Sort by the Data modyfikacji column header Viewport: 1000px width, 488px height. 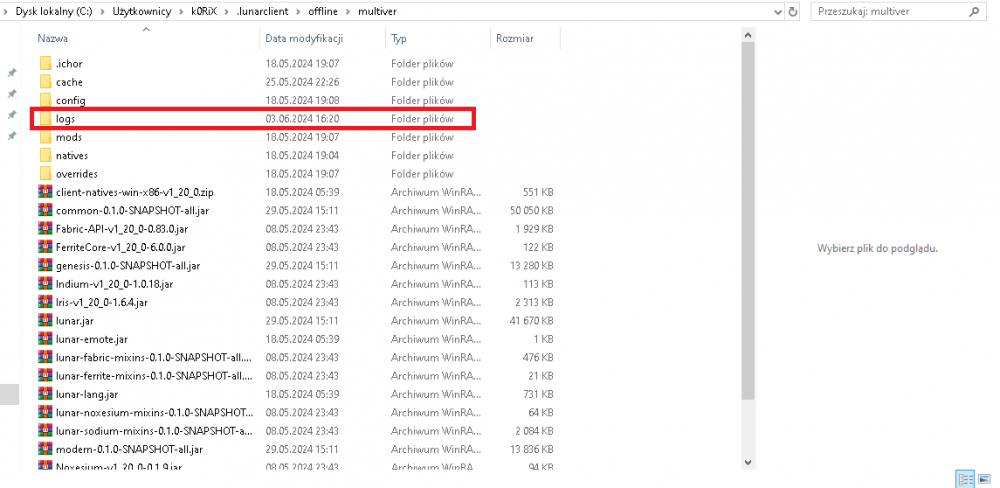click(305, 38)
